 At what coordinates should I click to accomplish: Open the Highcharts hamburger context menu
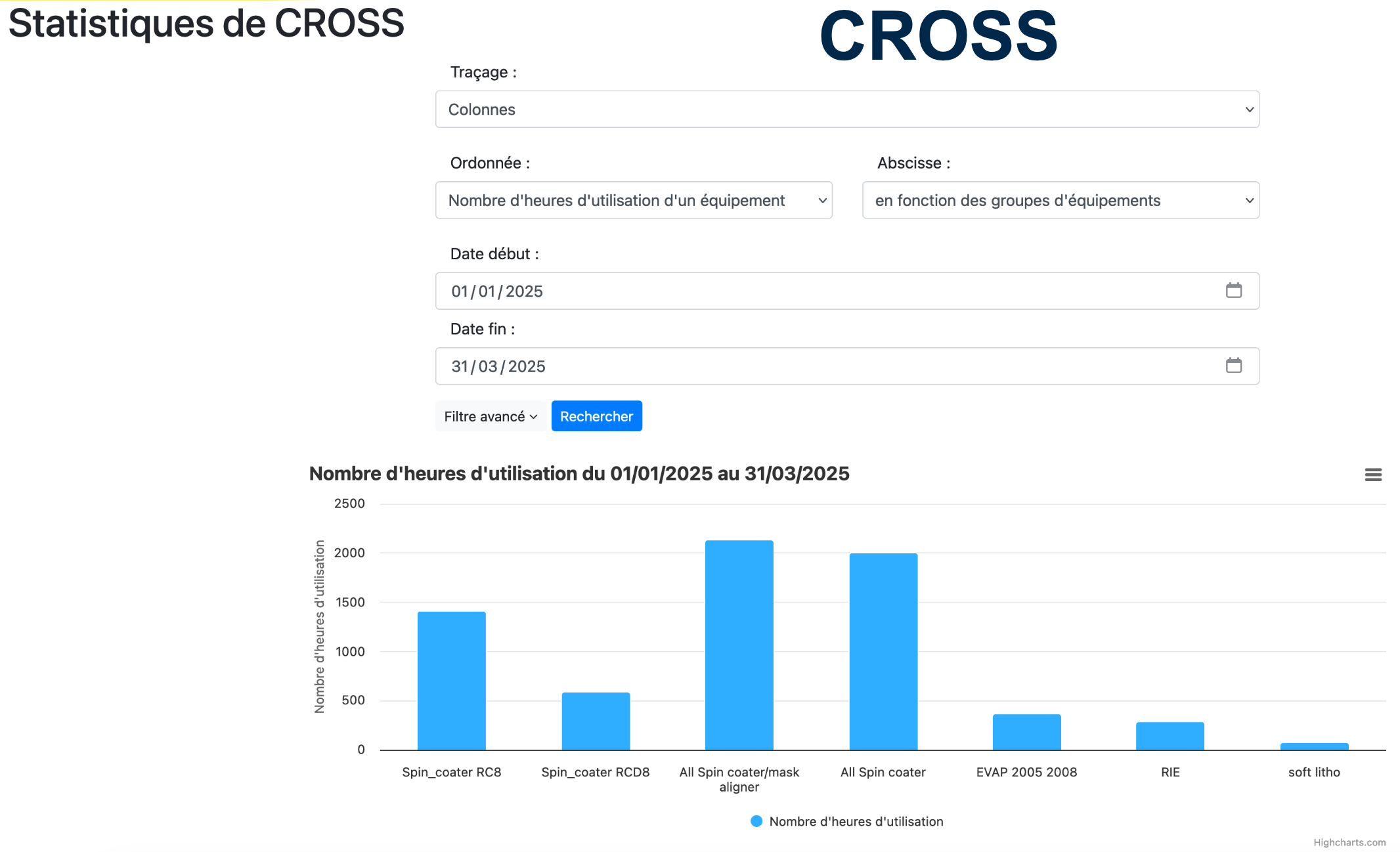(1373, 475)
